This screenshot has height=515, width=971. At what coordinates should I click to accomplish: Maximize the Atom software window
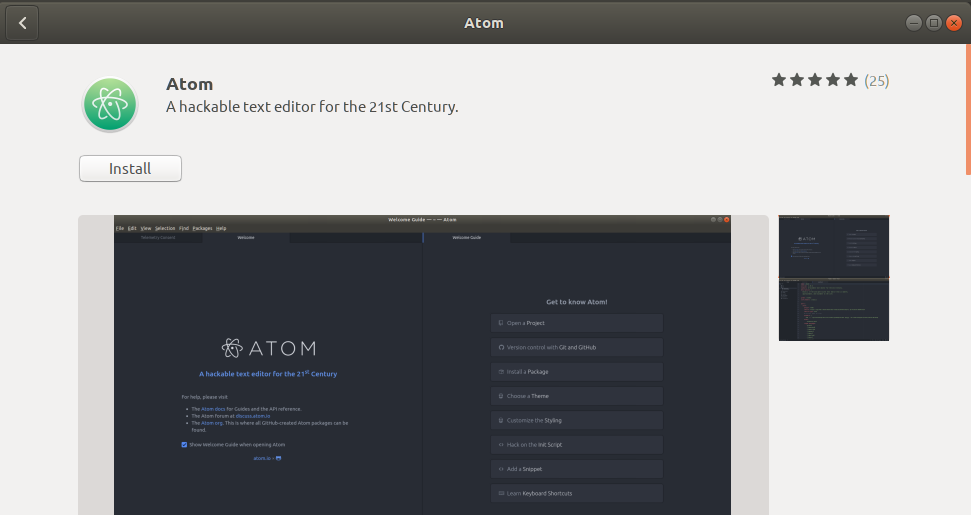(x=933, y=23)
